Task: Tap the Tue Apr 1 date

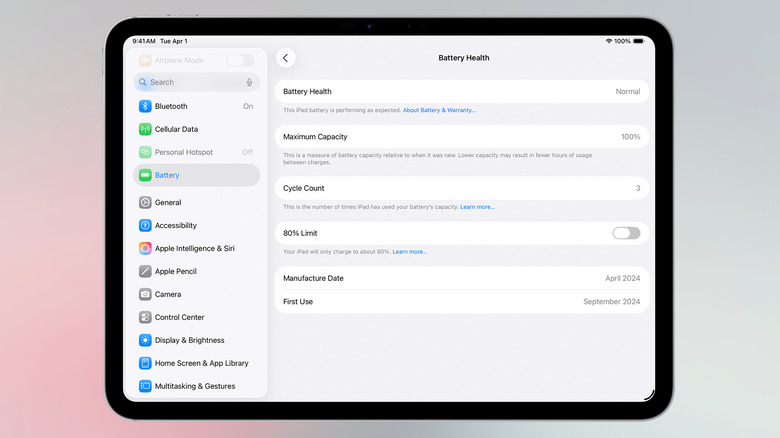Action: pos(174,41)
